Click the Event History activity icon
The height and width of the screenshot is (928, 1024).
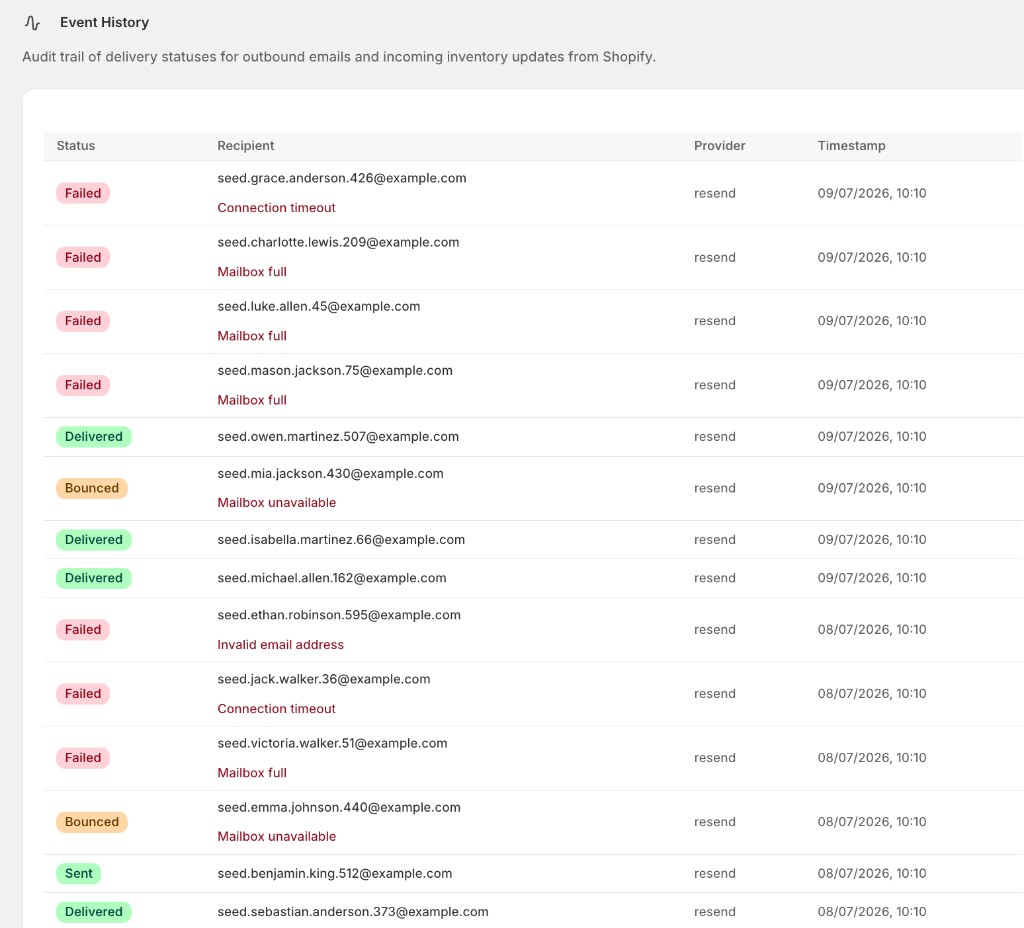pyautogui.click(x=32, y=23)
